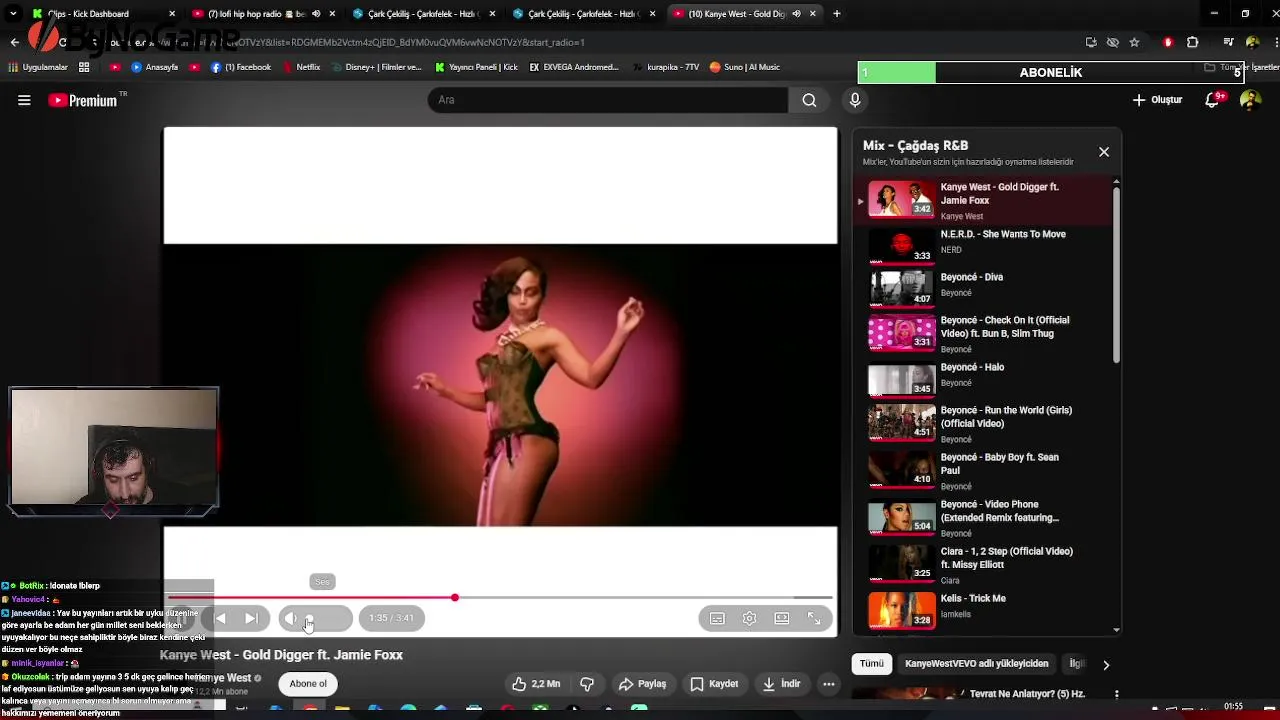Dislike the Gold Digger video
This screenshot has width=1280, height=720.
pyautogui.click(x=587, y=684)
